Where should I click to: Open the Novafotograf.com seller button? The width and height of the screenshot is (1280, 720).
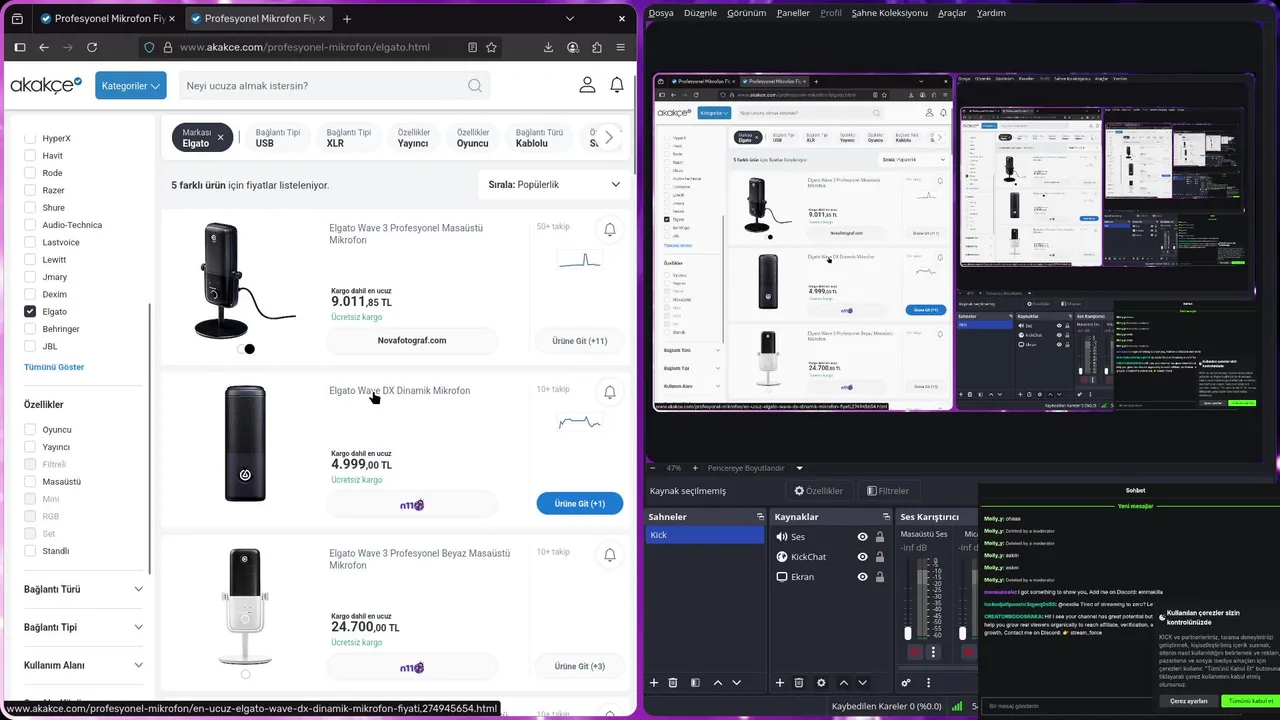pos(412,341)
